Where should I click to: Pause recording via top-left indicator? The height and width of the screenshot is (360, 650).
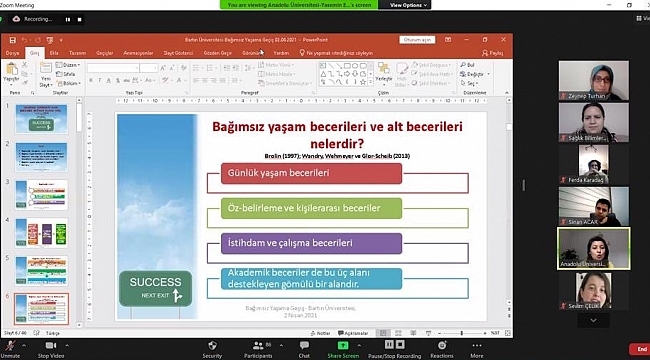tap(68, 19)
